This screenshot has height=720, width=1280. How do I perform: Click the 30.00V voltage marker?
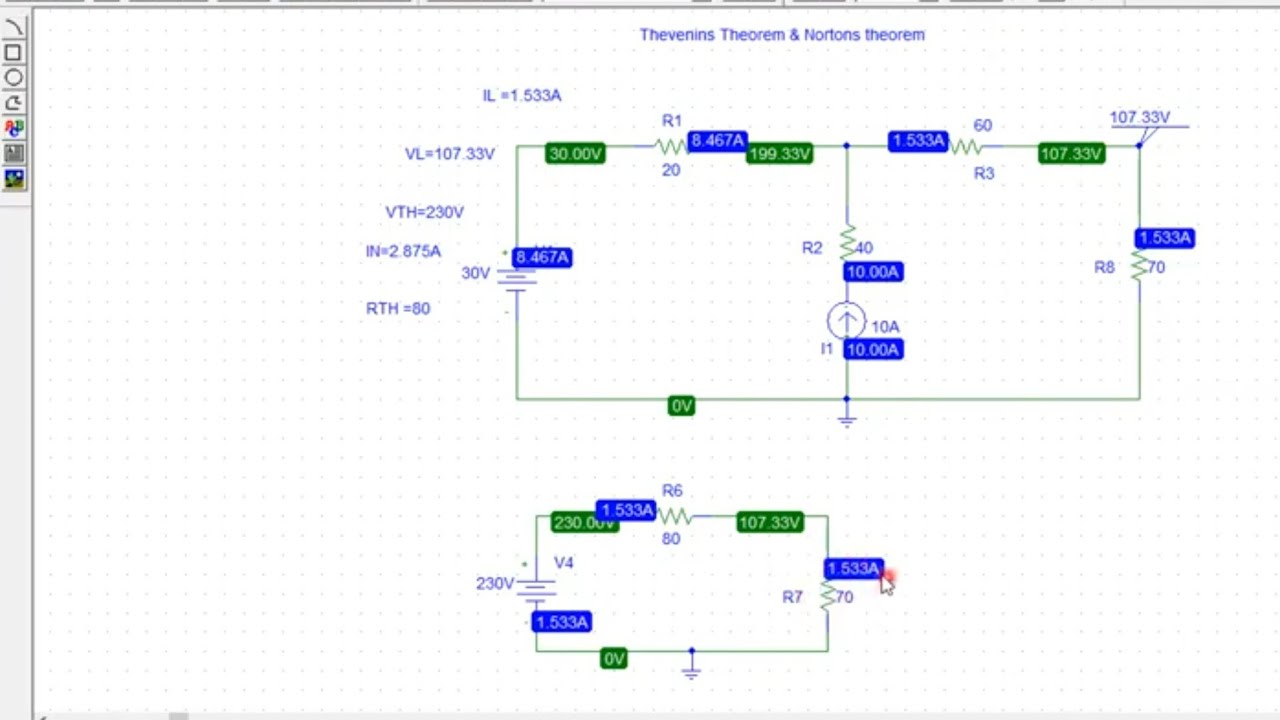coord(575,153)
